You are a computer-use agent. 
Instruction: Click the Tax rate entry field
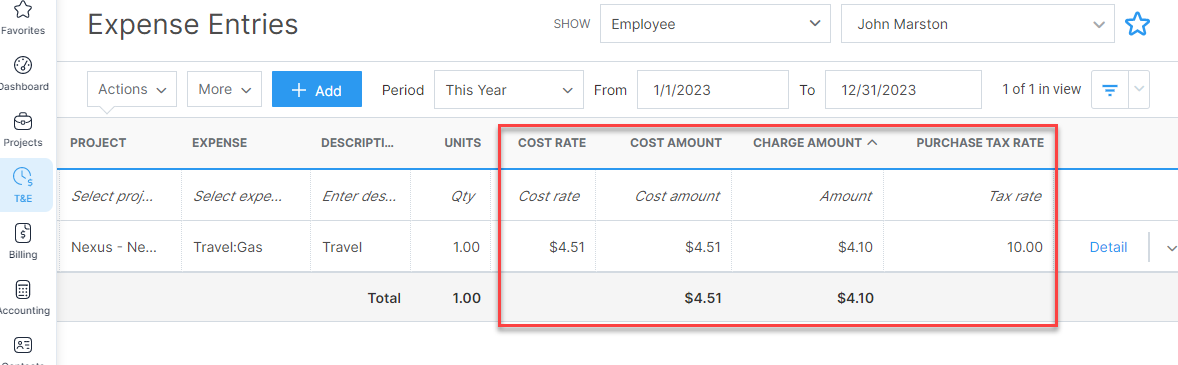tap(969, 196)
